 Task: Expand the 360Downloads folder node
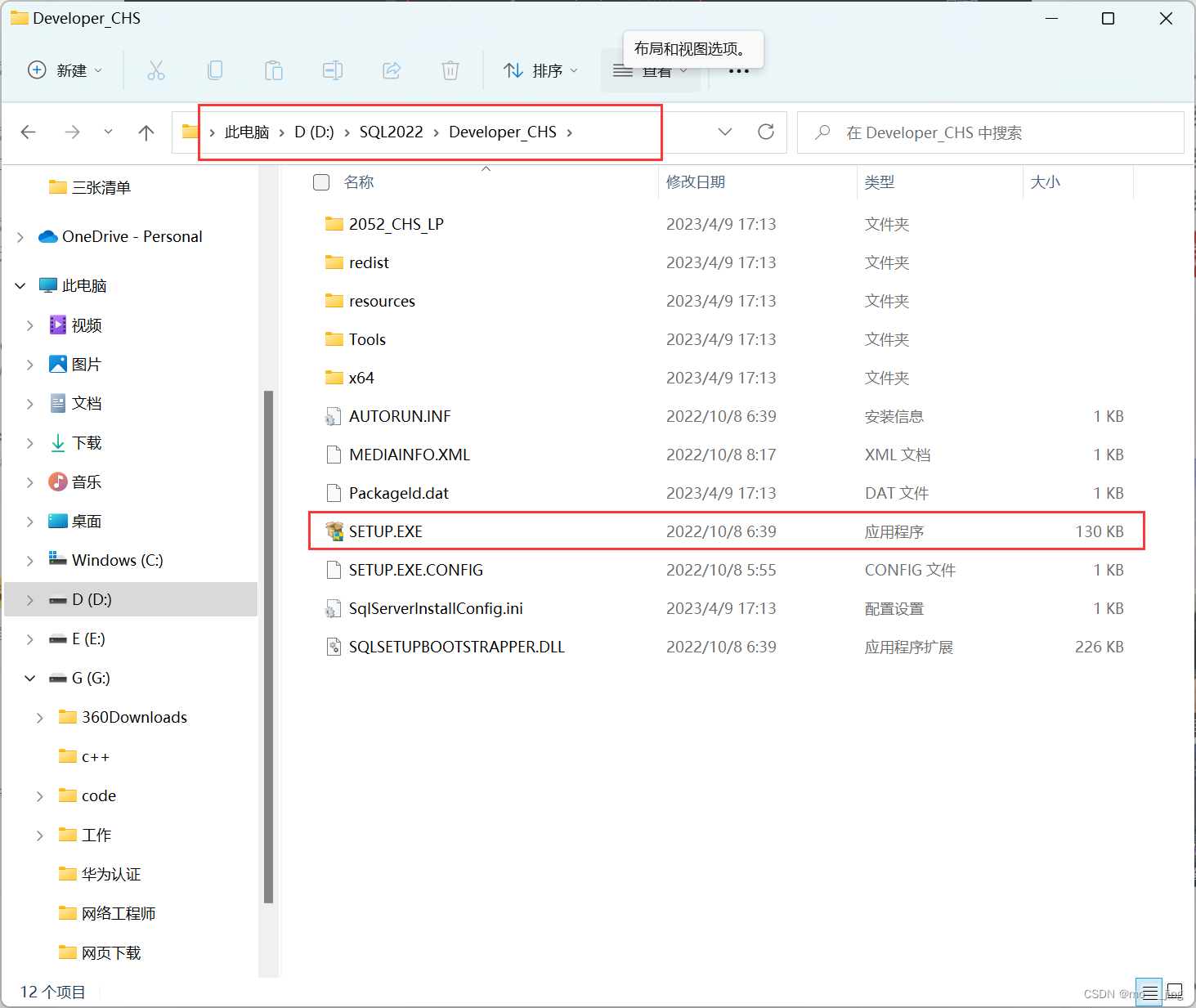[40, 718]
